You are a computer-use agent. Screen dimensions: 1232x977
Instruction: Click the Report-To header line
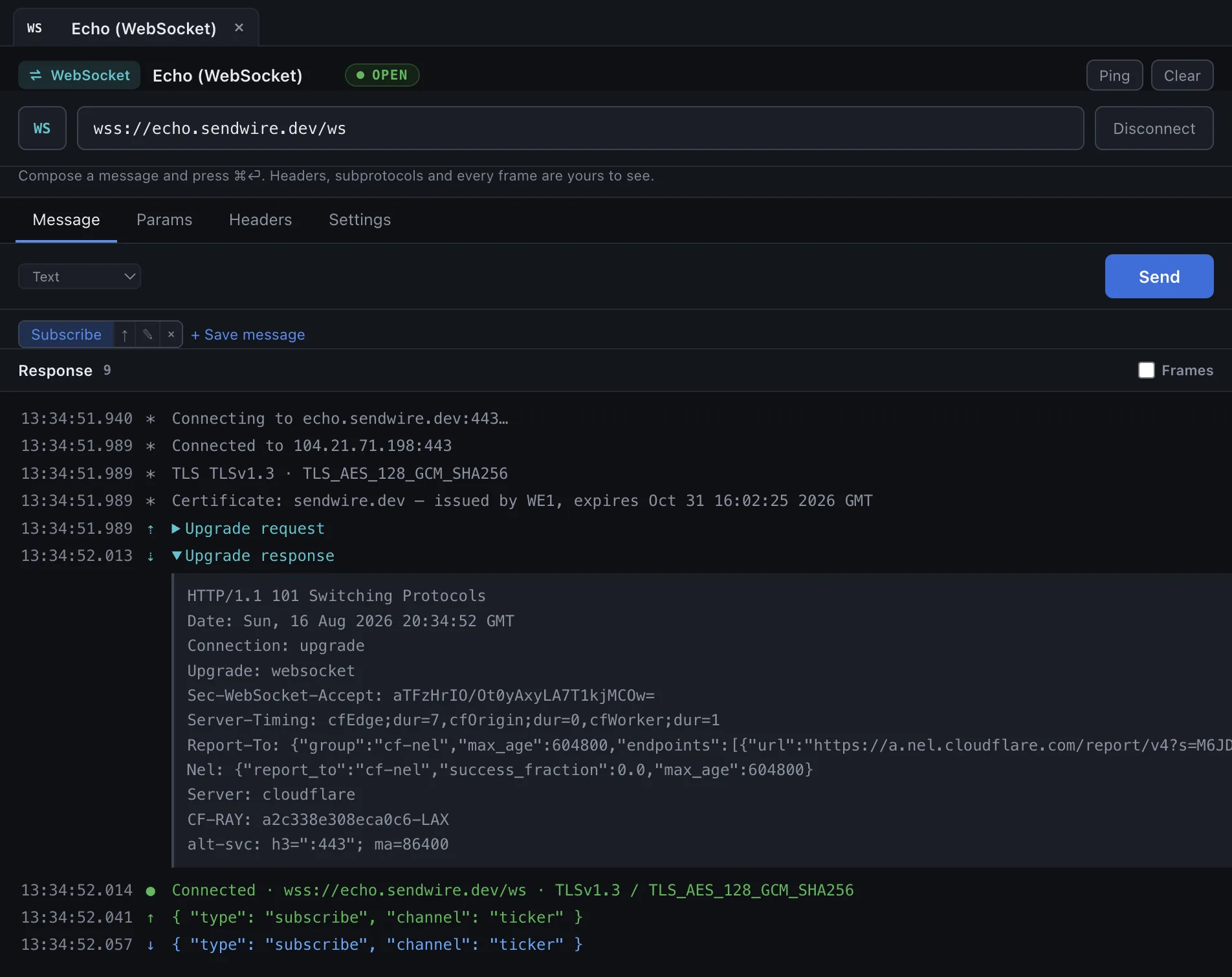click(x=709, y=745)
